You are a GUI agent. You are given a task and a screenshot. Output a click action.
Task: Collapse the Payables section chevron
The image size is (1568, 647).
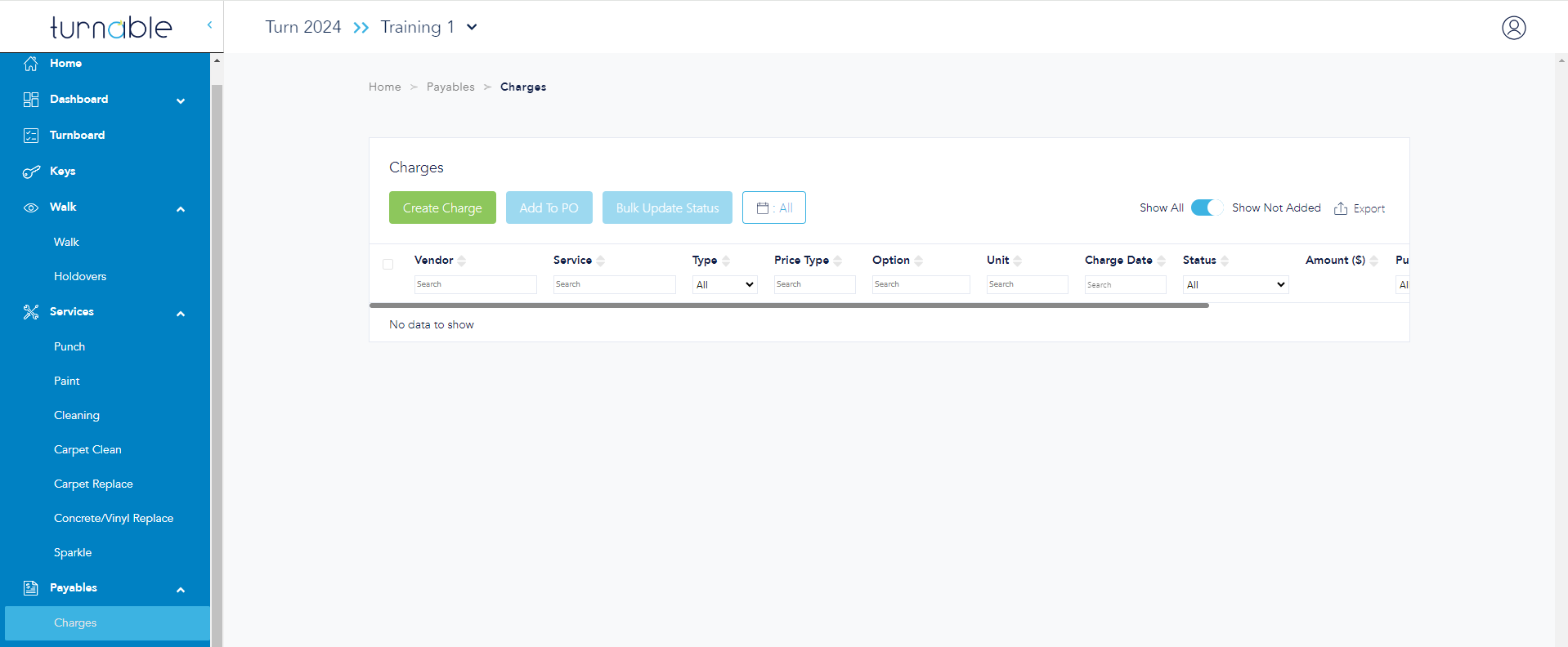181,590
